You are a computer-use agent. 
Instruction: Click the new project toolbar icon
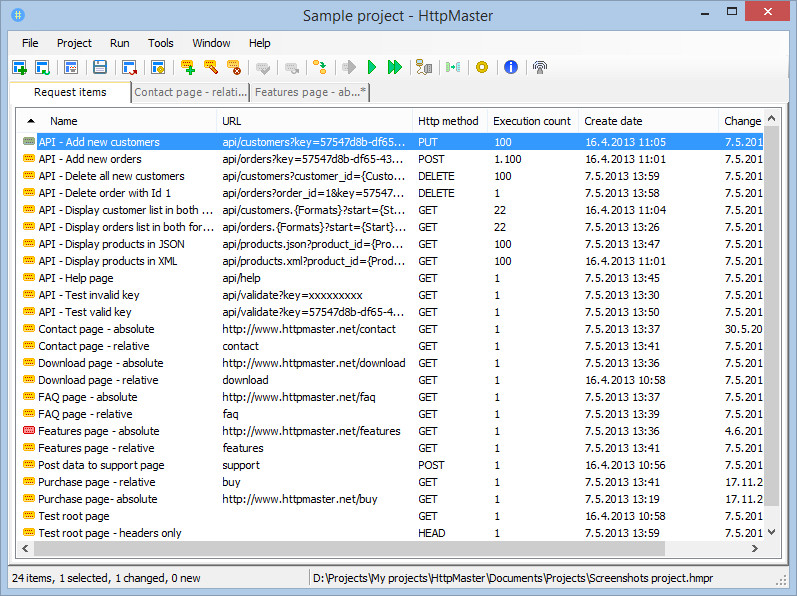pyautogui.click(x=19, y=67)
